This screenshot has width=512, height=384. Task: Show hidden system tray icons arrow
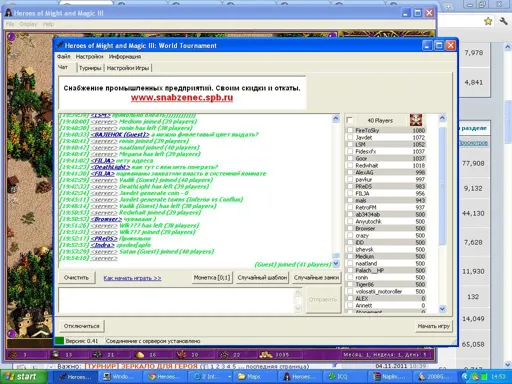[x=465, y=377]
